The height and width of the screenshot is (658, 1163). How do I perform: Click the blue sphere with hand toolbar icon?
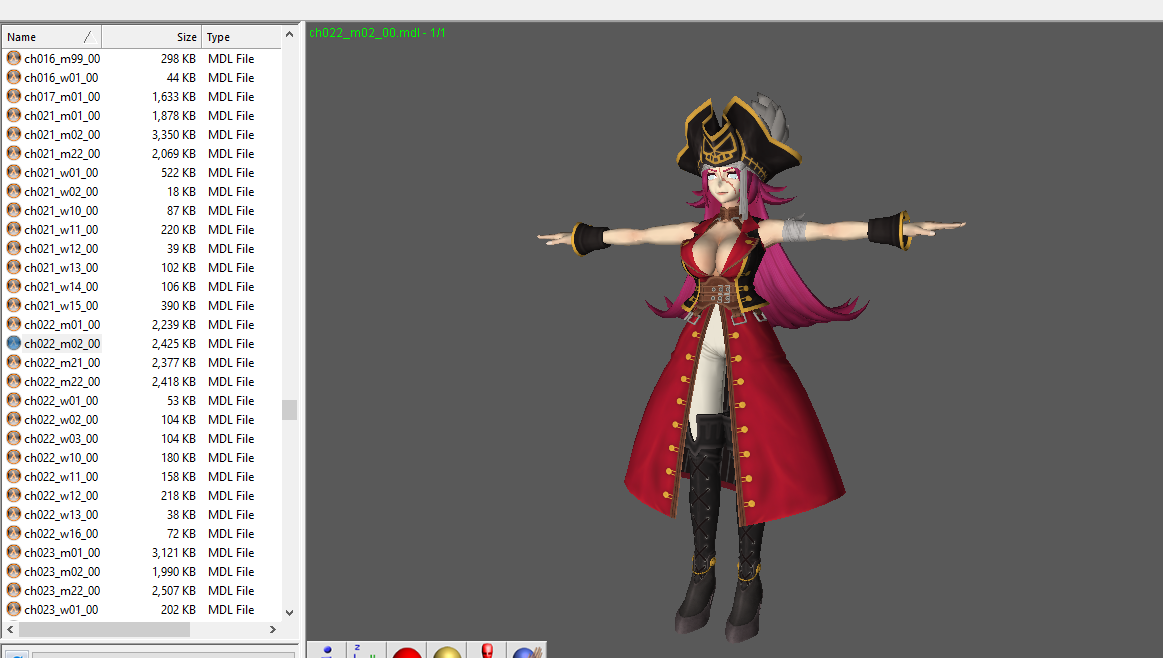click(527, 651)
